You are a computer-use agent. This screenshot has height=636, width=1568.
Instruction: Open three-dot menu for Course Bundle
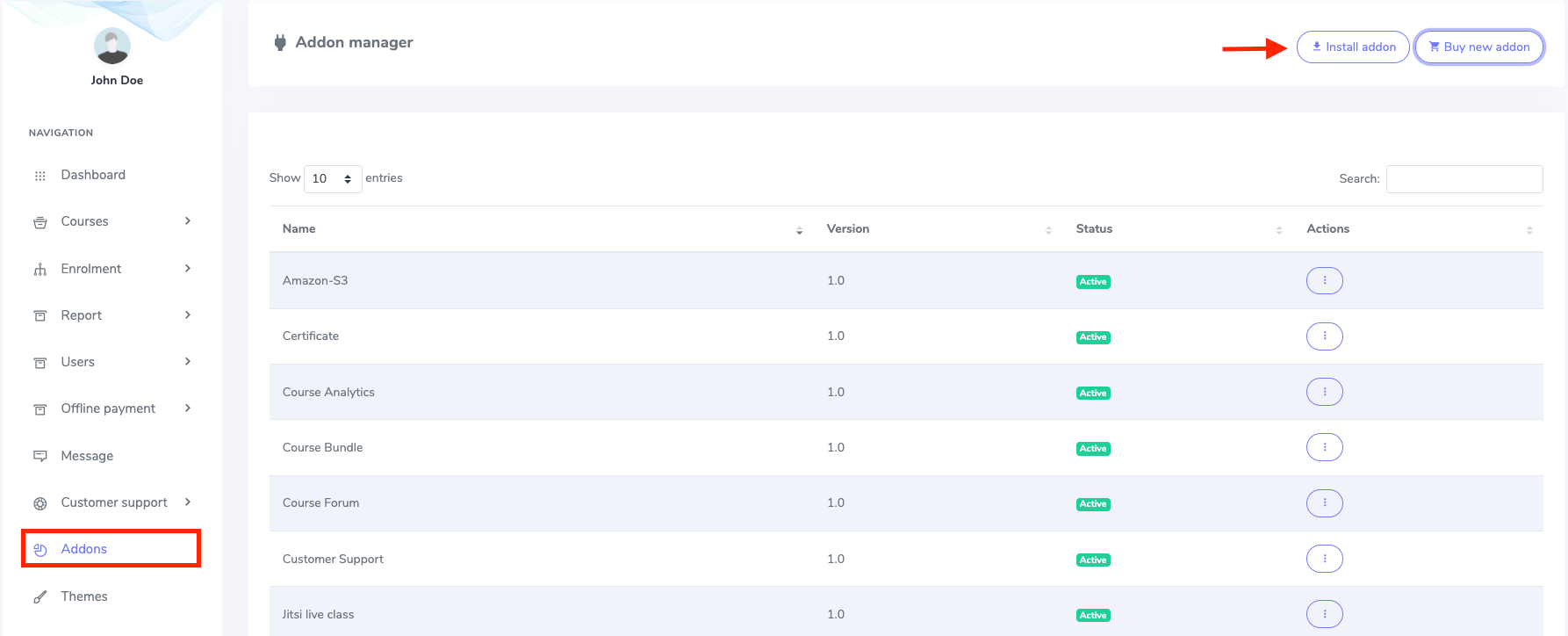(1324, 448)
